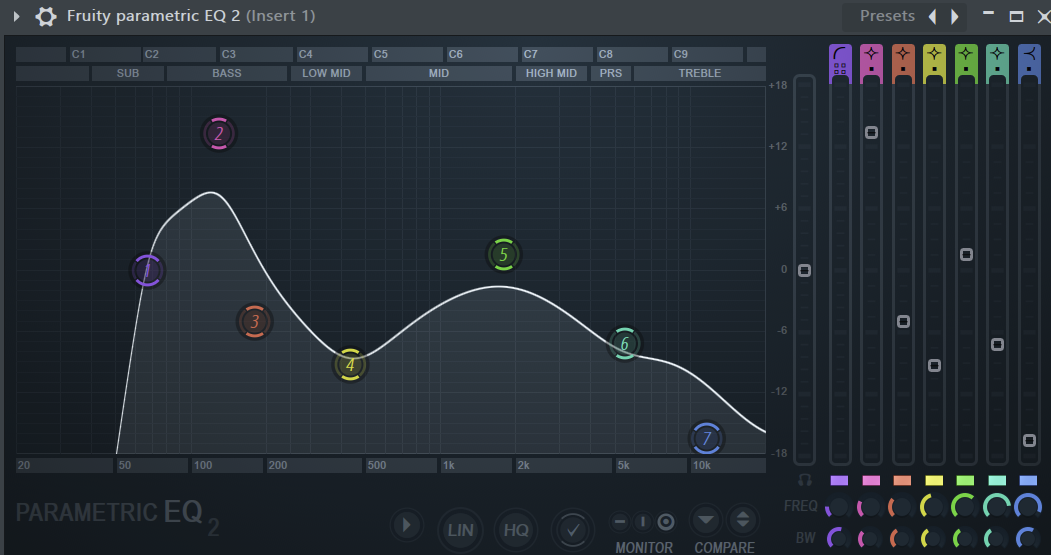Expand the plugin menu arrow beside gear
This screenshot has width=1051, height=555.
pos(17,16)
